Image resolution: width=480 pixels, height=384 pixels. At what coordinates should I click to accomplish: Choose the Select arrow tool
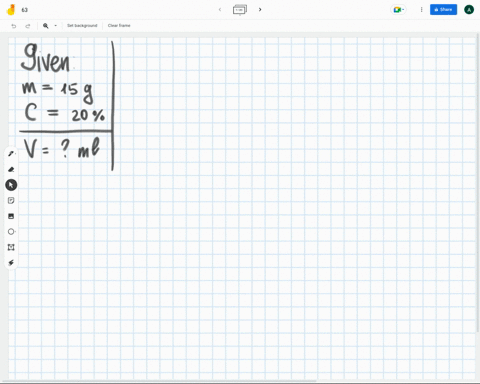click(x=11, y=185)
